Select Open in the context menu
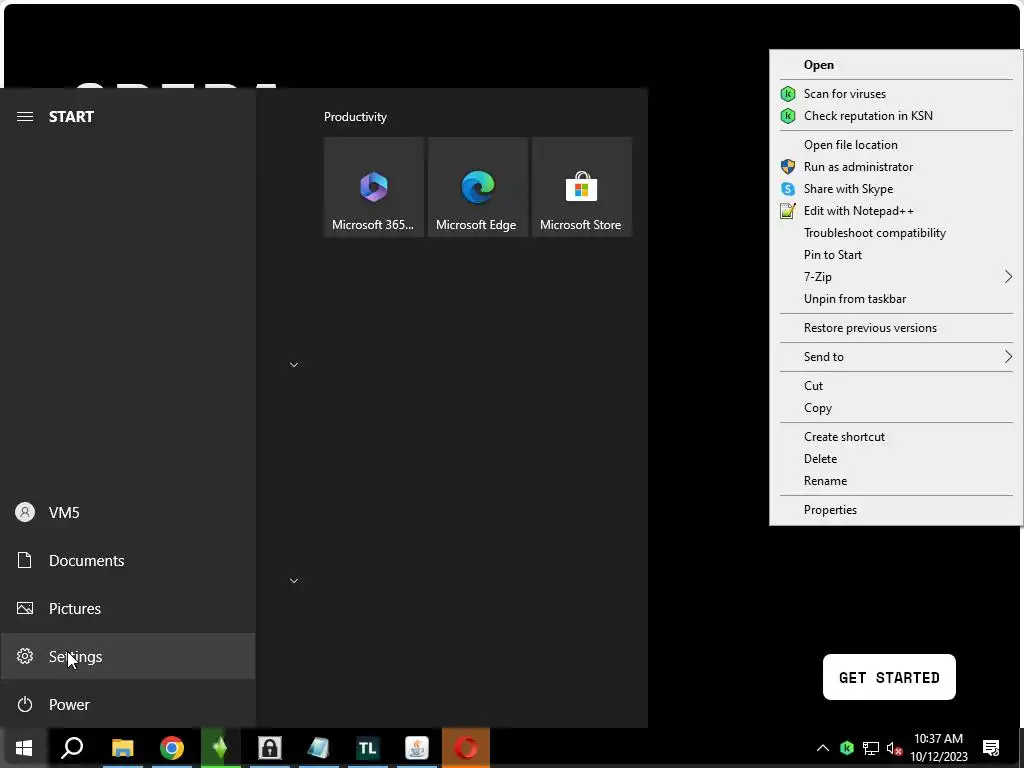This screenshot has width=1024, height=768. pyautogui.click(x=896, y=65)
